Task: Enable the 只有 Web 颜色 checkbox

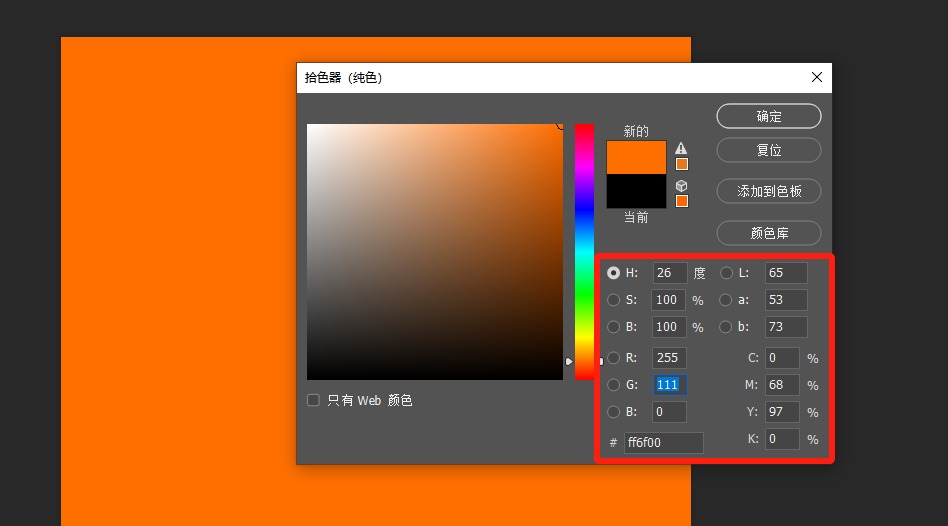Action: coord(313,400)
